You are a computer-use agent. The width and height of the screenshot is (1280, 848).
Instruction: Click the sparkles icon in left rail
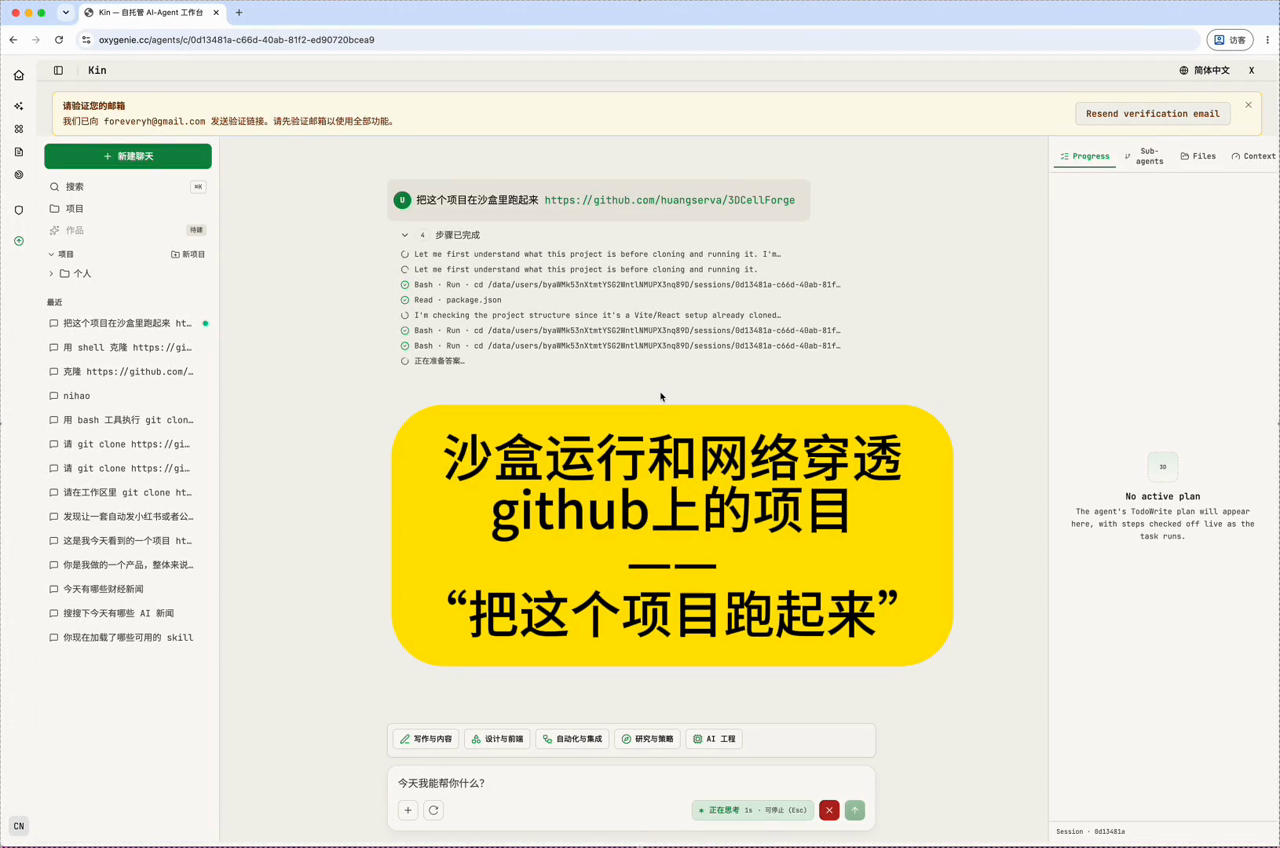19,106
